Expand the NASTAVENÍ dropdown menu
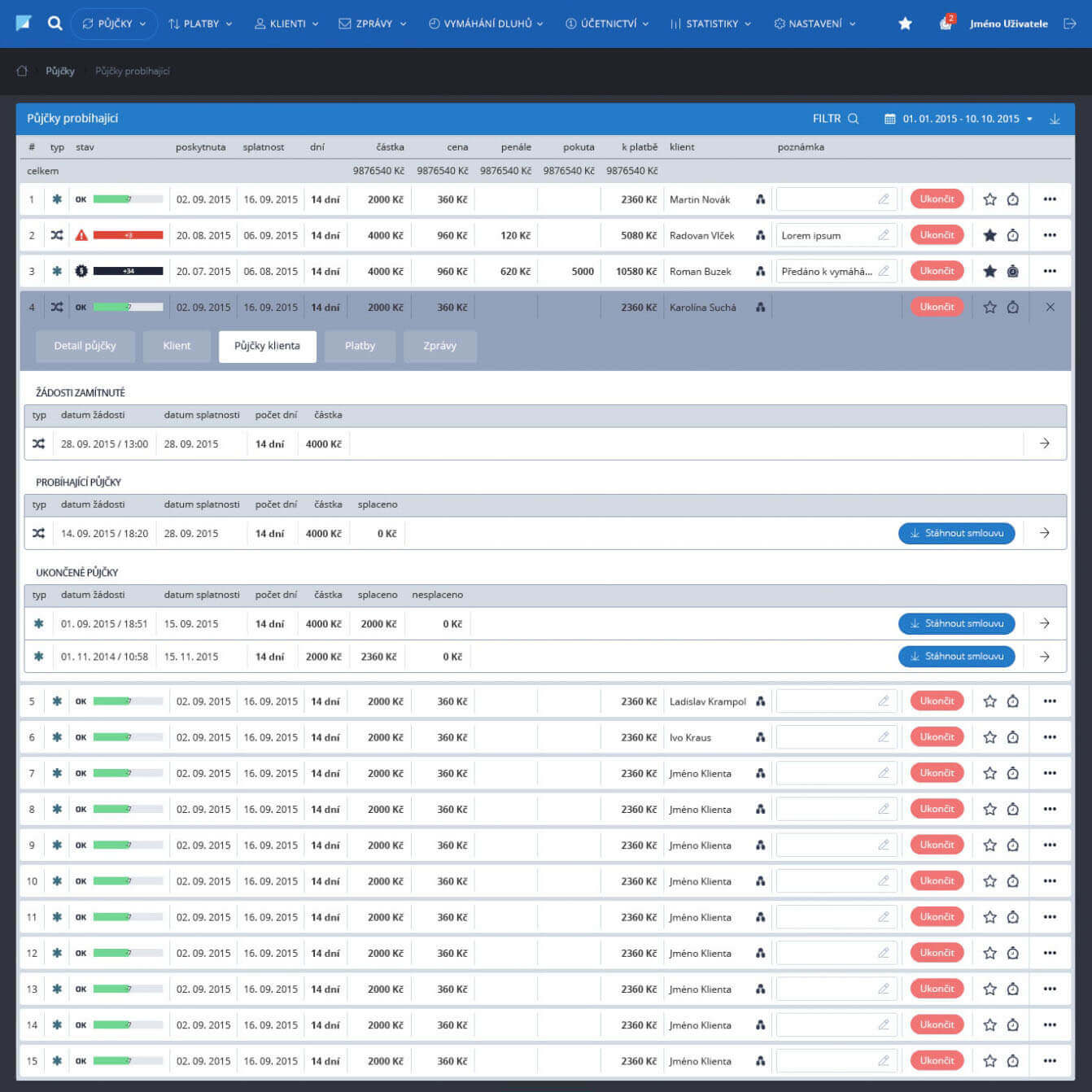The width and height of the screenshot is (1092, 1092). click(815, 24)
